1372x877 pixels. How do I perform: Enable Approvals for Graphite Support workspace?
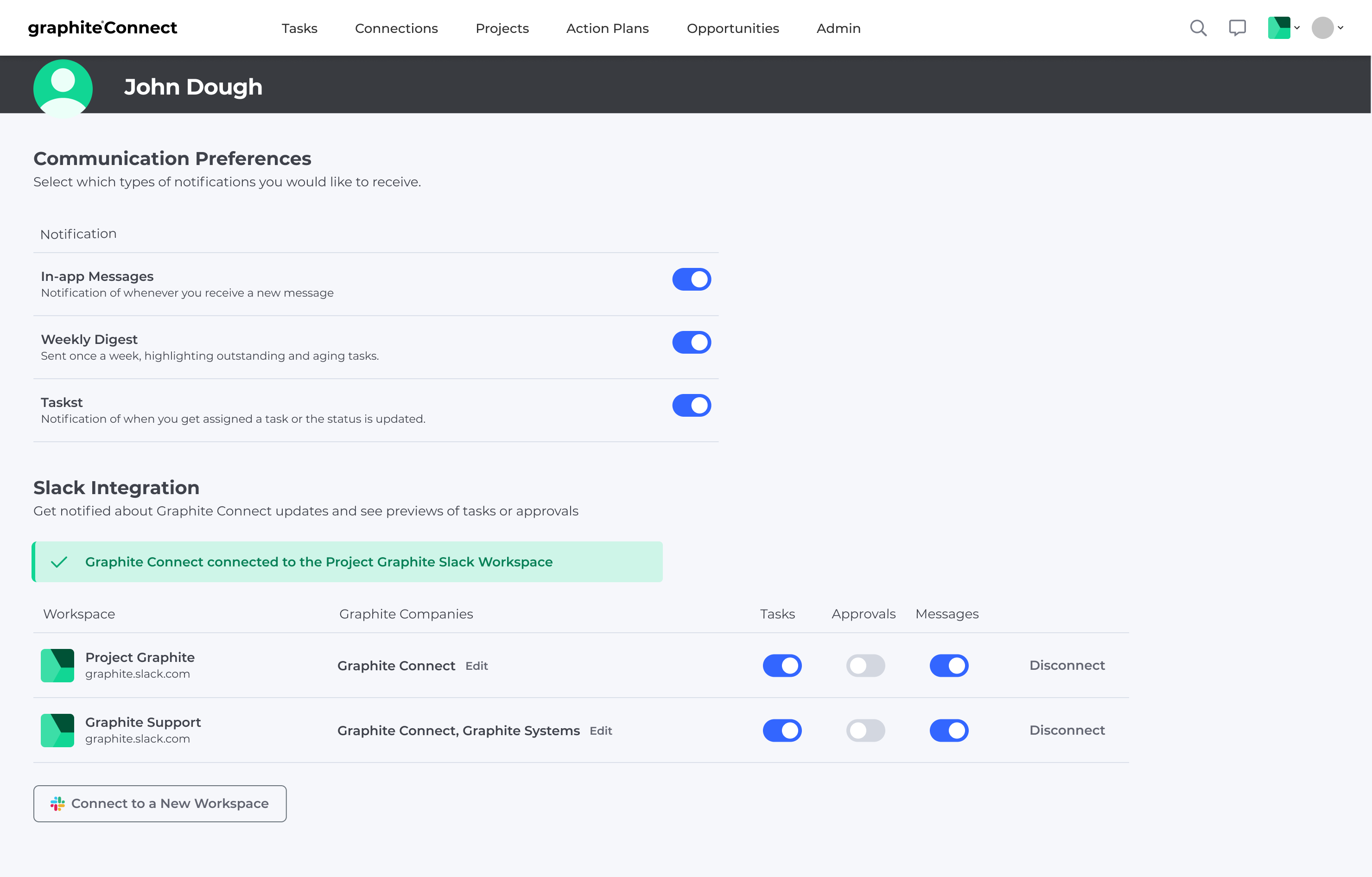pyautogui.click(x=865, y=730)
